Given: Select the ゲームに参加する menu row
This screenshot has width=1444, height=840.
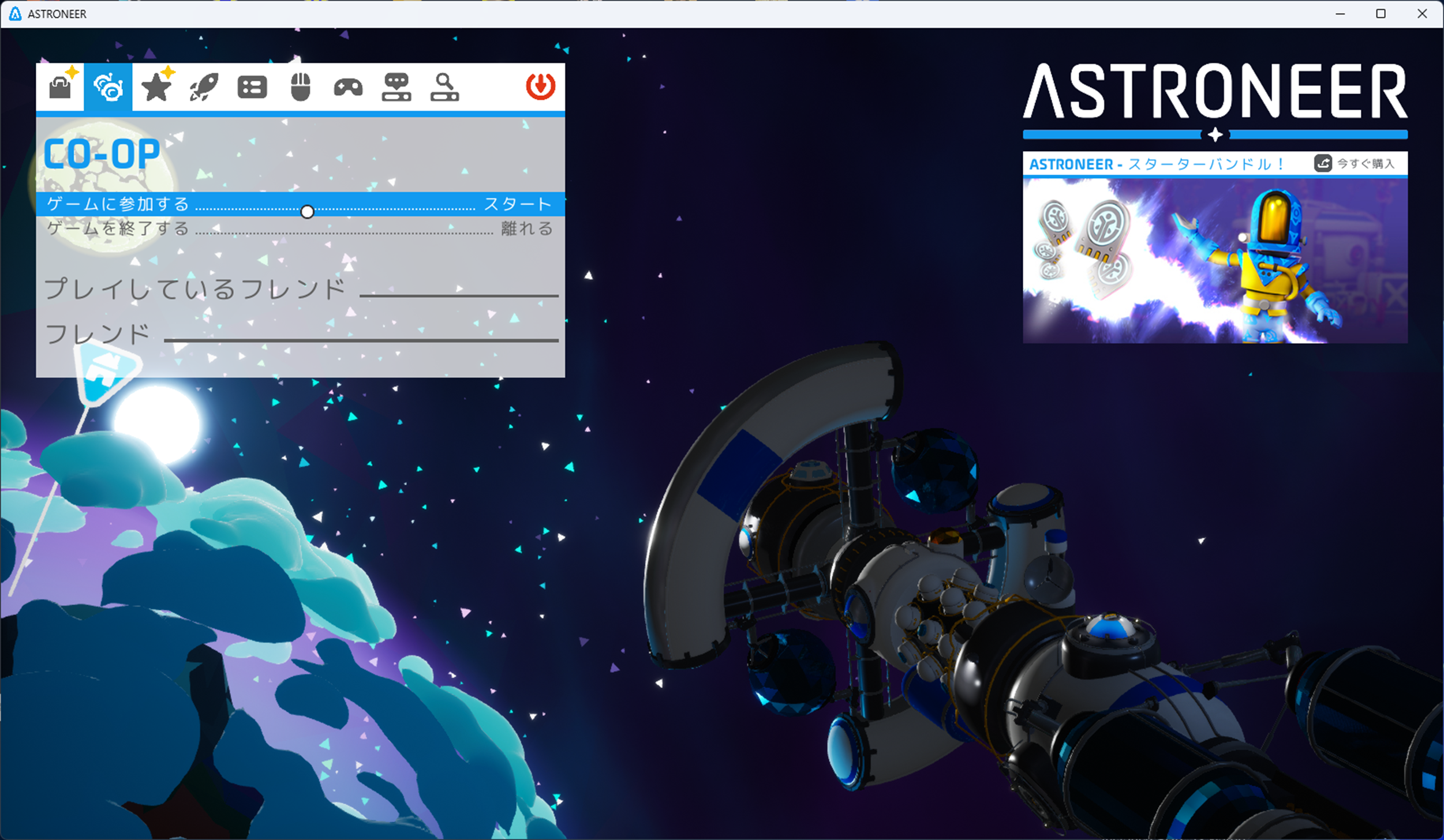Looking at the screenshot, I should tap(118, 204).
